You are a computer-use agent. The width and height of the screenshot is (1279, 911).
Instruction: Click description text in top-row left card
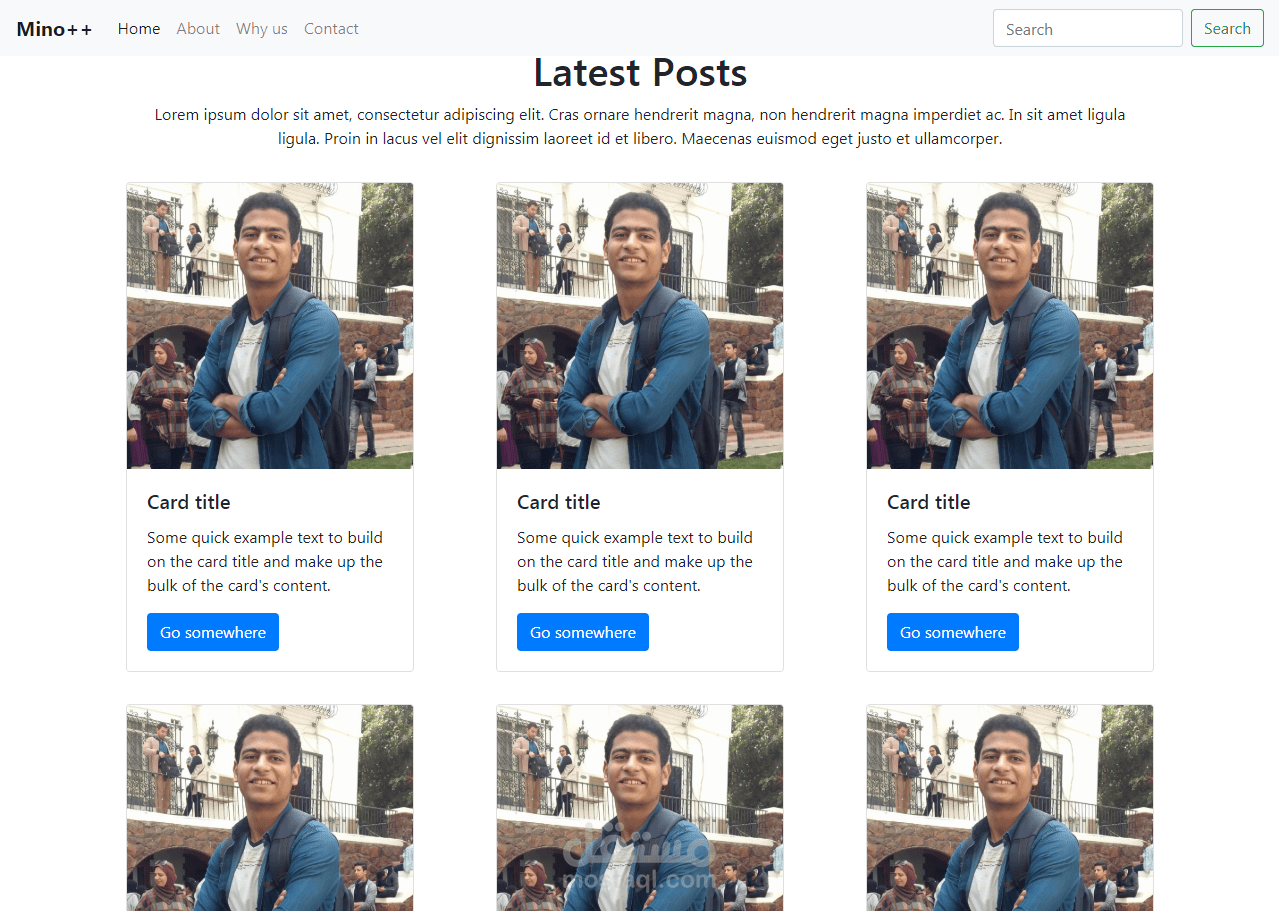coord(265,562)
